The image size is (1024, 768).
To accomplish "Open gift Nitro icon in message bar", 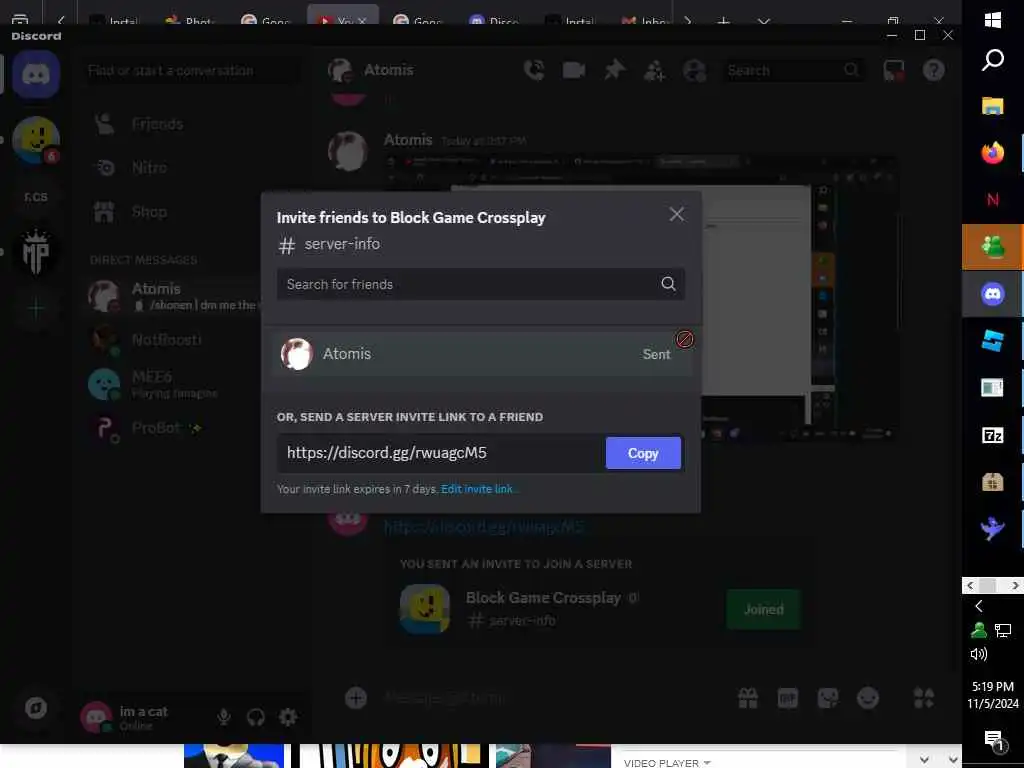I will [x=748, y=698].
